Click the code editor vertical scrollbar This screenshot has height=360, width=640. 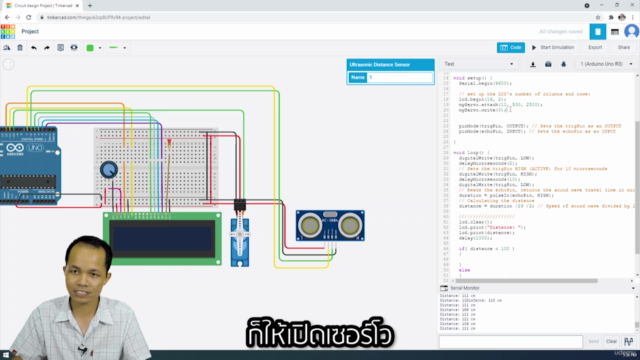(637, 188)
